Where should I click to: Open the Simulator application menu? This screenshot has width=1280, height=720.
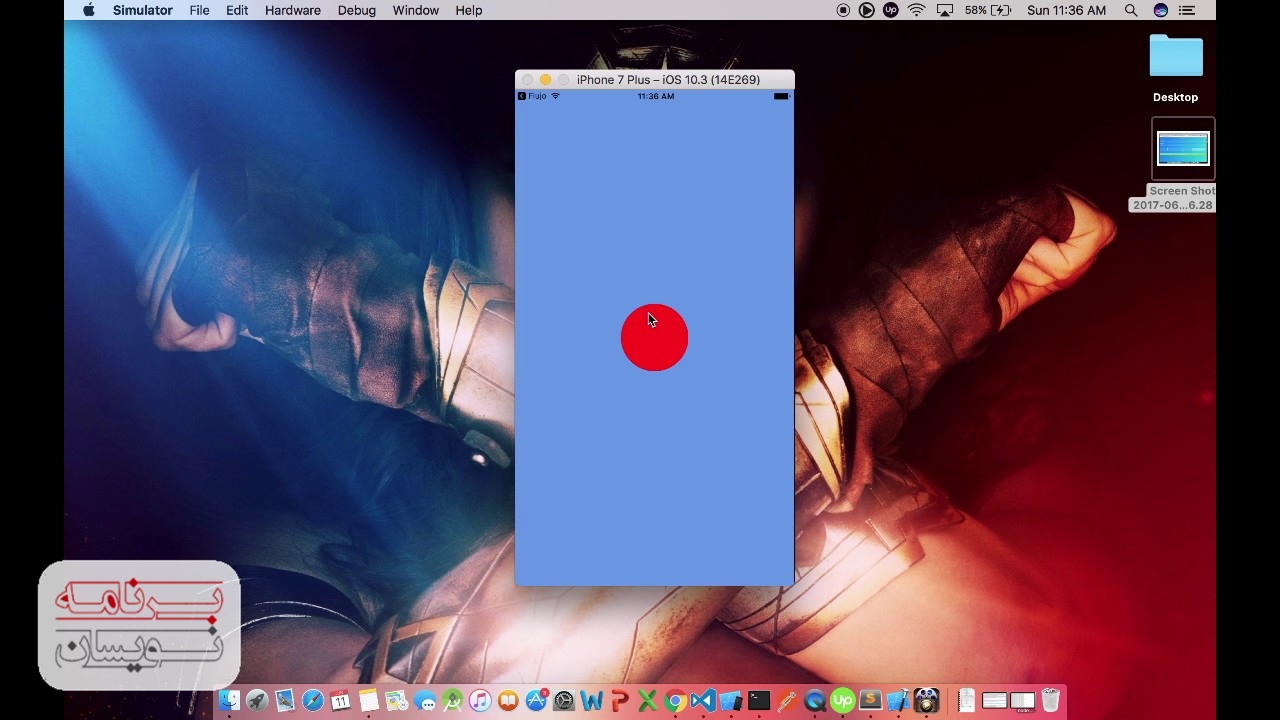[142, 10]
